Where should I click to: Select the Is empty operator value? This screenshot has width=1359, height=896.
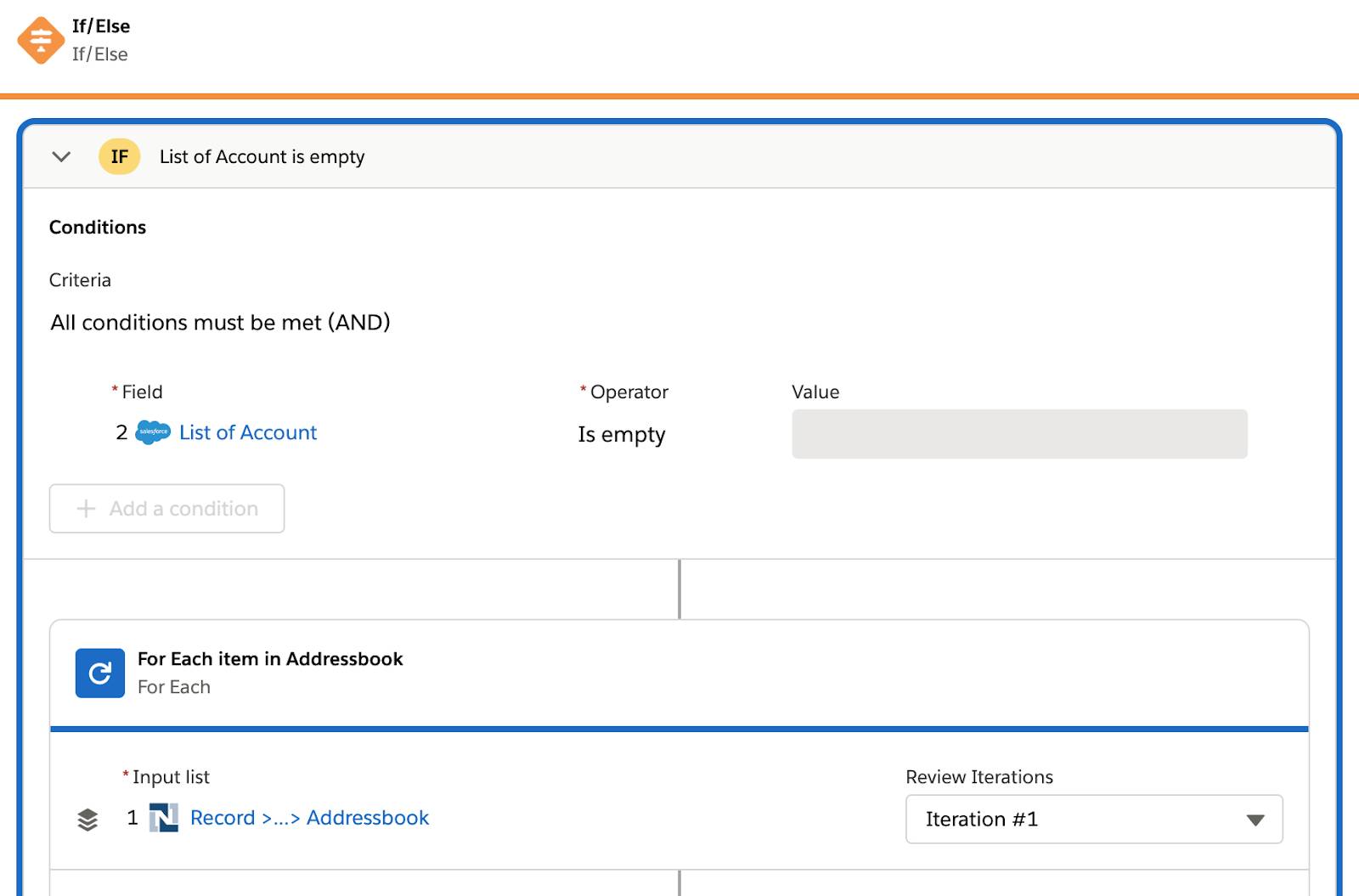[622, 434]
